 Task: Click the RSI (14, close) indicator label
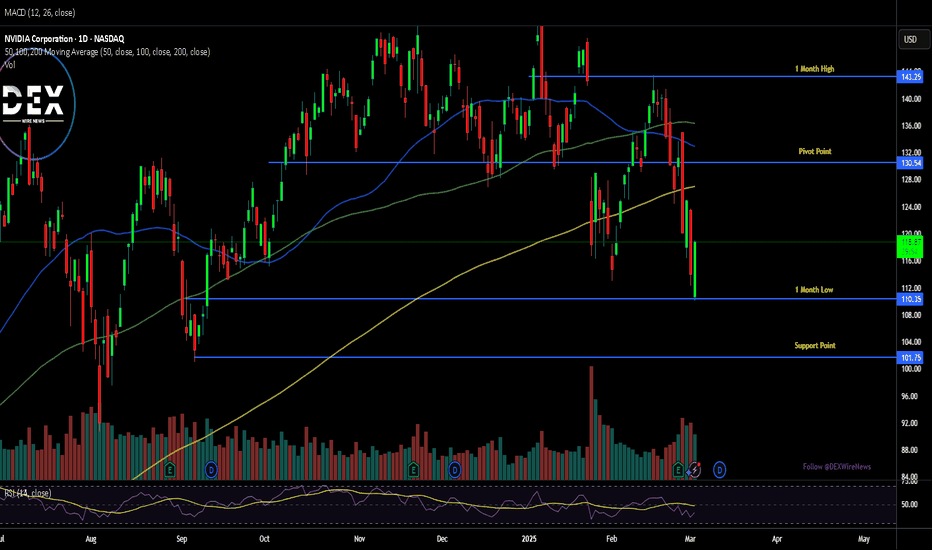click(27, 493)
